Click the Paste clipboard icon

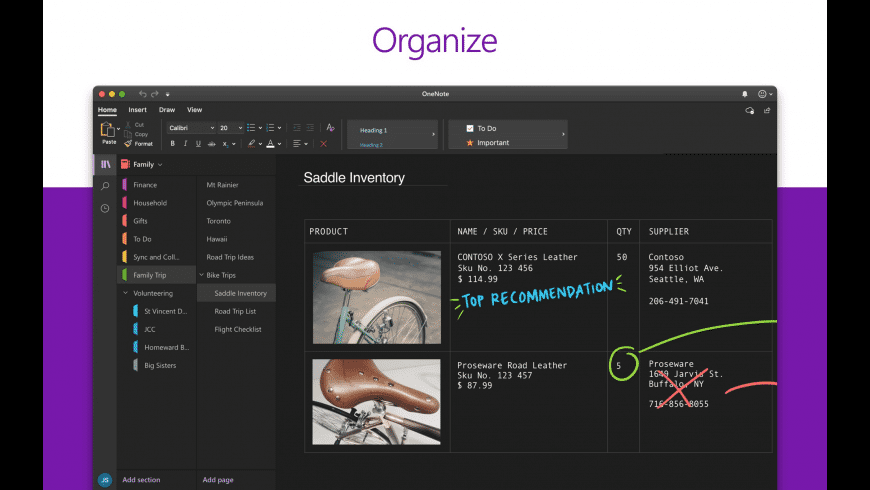click(107, 130)
